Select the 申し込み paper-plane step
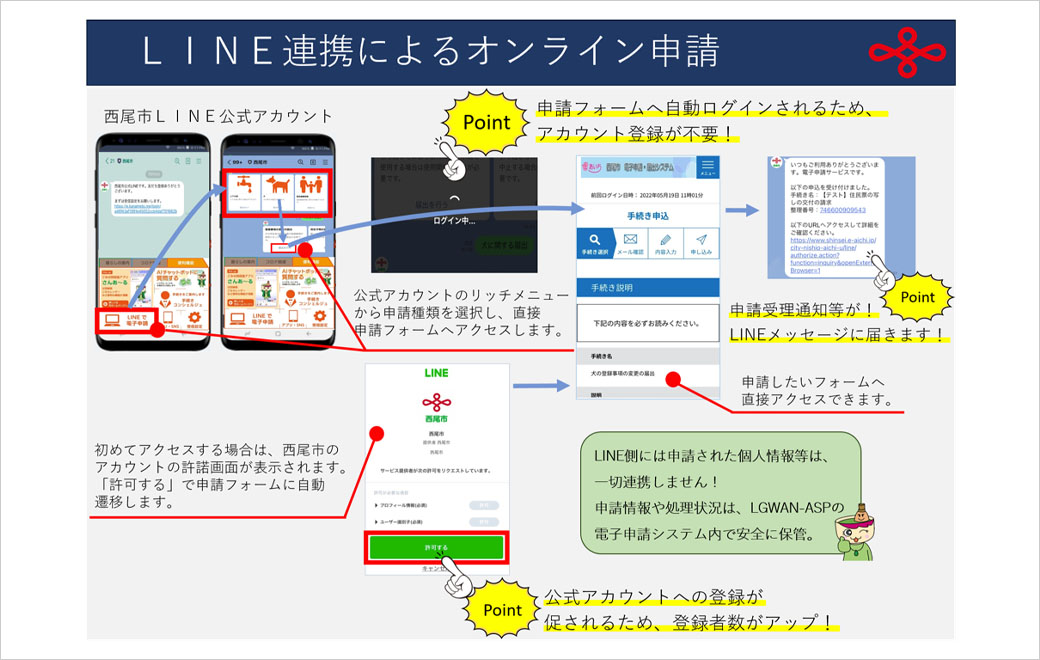Viewport: 1040px width, 660px height. pyautogui.click(x=701, y=243)
